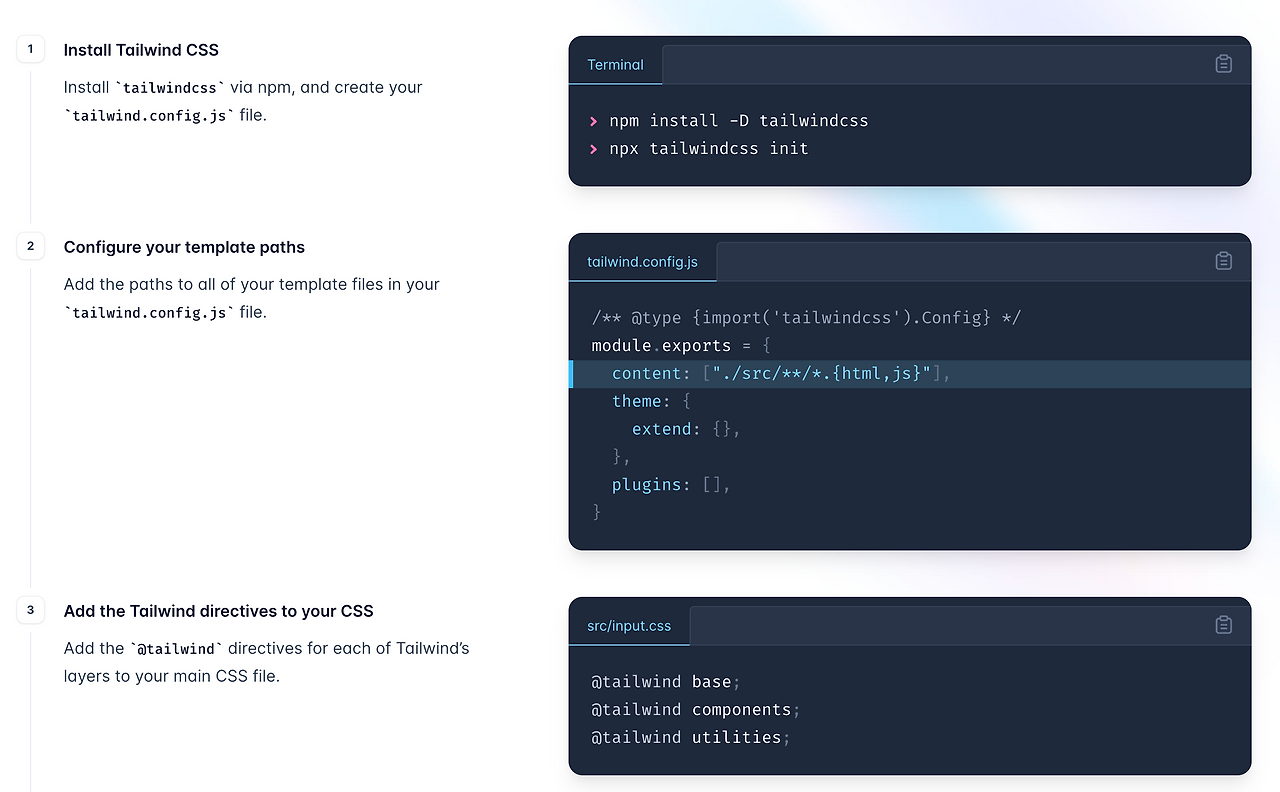
Task: Click the Configure your template paths heading
Action: [184, 247]
